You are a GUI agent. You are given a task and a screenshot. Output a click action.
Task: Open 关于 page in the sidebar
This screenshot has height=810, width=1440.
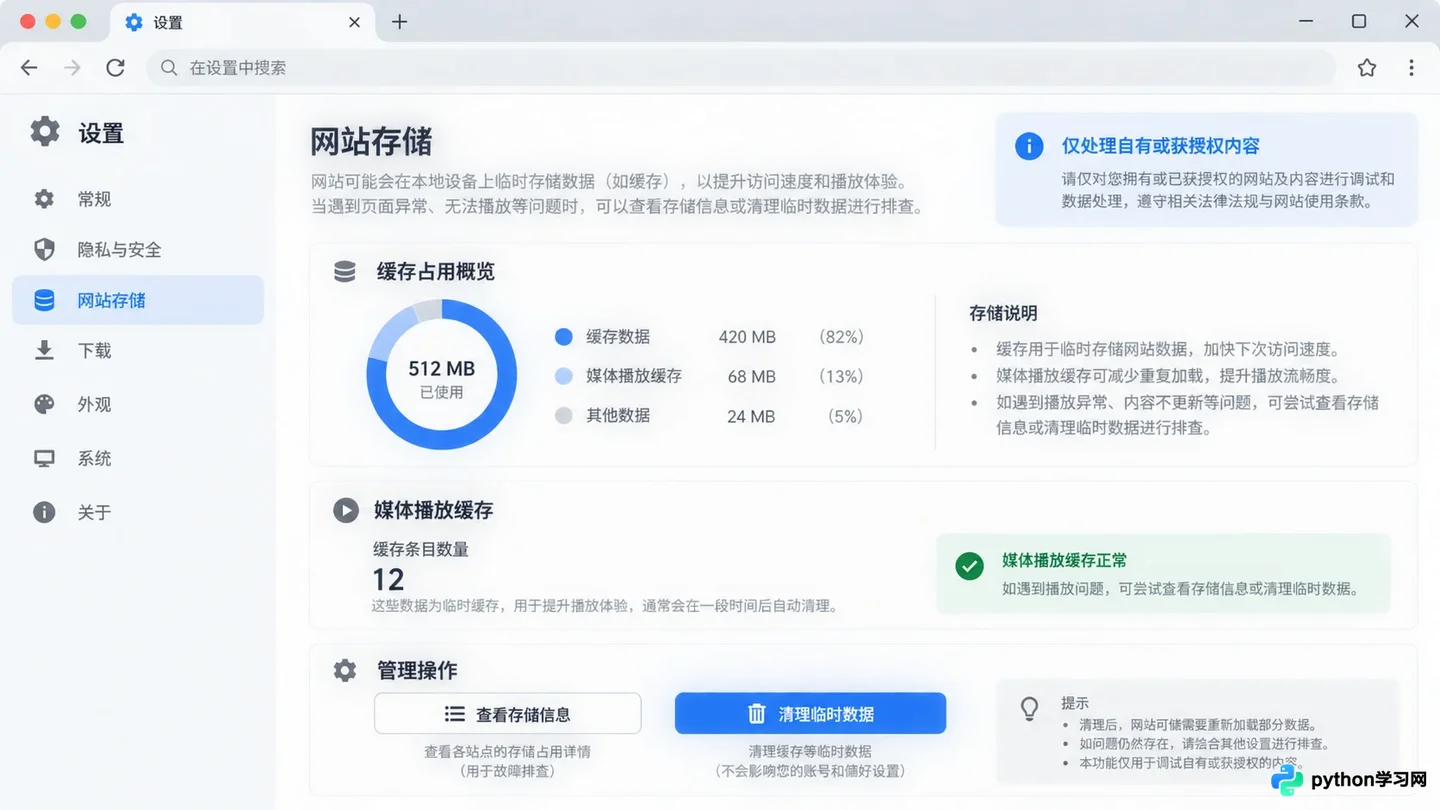click(138, 513)
